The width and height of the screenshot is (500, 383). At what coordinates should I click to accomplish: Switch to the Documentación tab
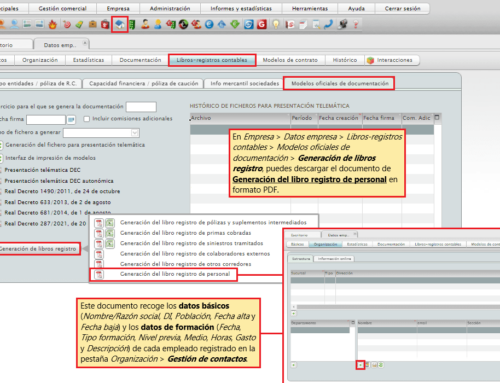pos(140,60)
